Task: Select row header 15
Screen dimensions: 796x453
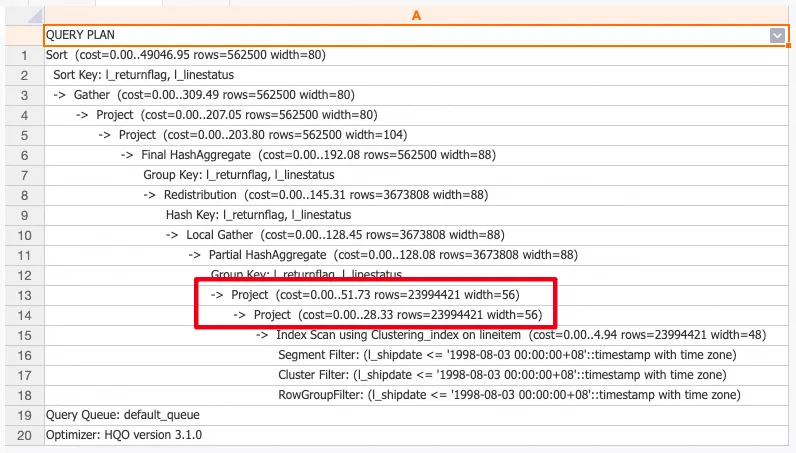Action: tap(24, 335)
